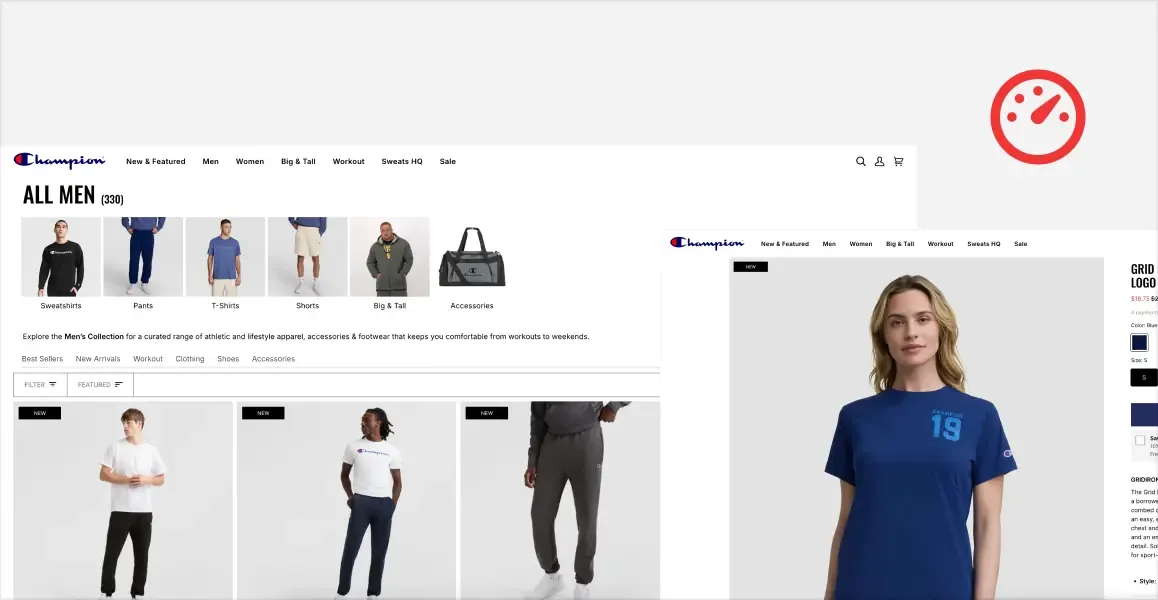This screenshot has width=1158, height=600.
Task: Switch to Accessories tab below description
Action: pyautogui.click(x=273, y=359)
